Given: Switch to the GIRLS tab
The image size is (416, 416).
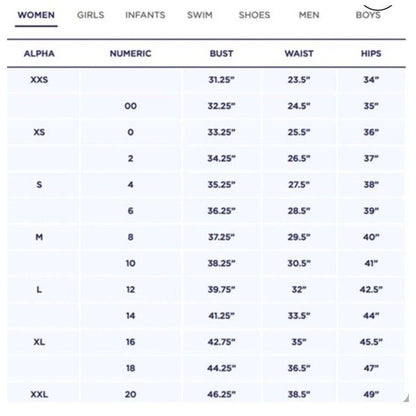Looking at the screenshot, I should pos(90,15).
